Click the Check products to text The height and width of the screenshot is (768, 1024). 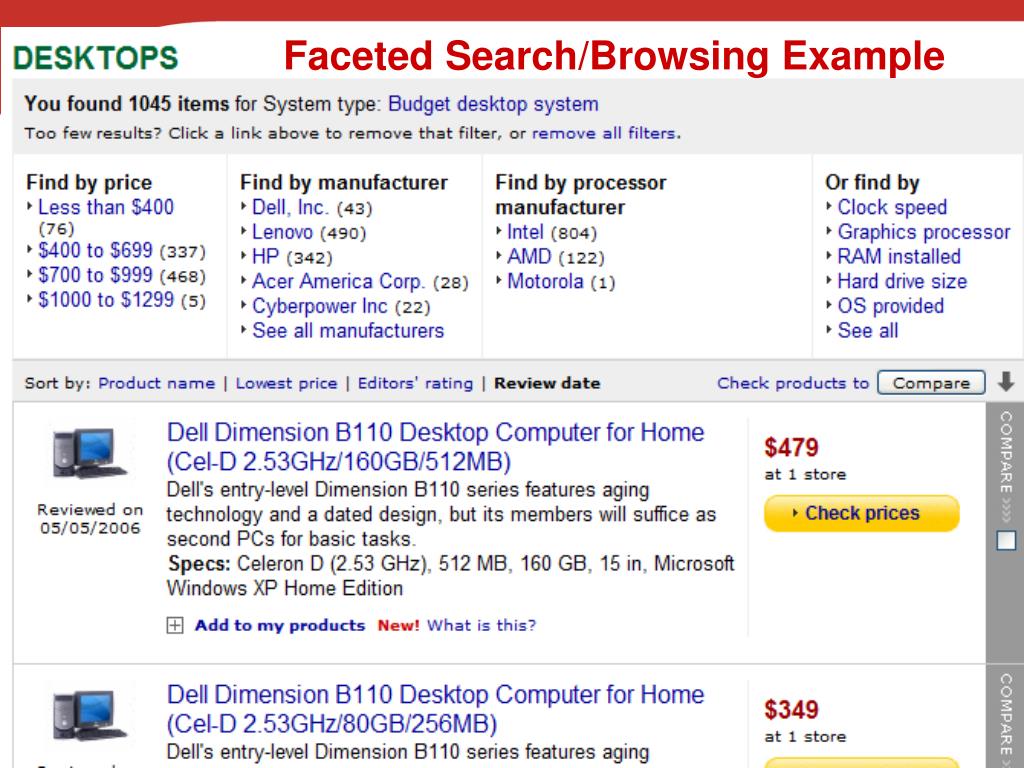793,383
